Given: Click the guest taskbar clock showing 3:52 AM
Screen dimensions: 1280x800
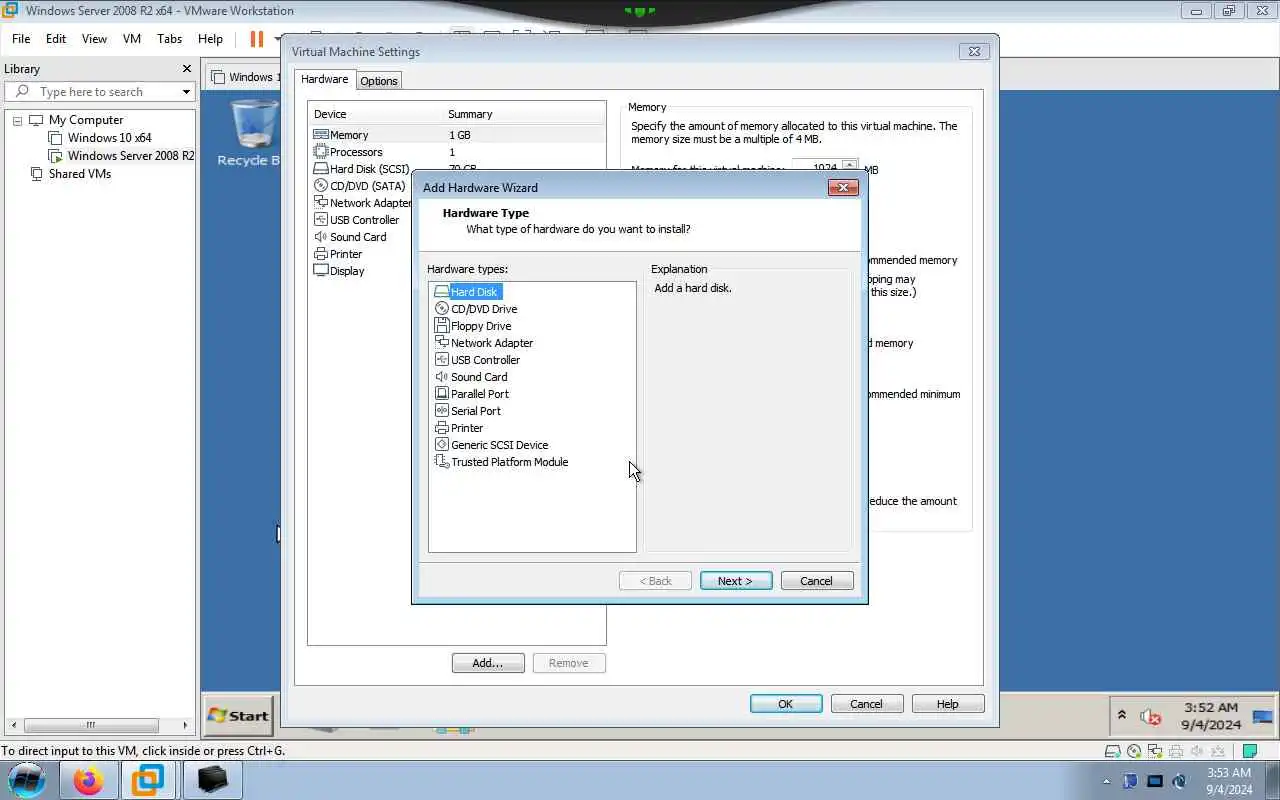Looking at the screenshot, I should pos(1211,716).
